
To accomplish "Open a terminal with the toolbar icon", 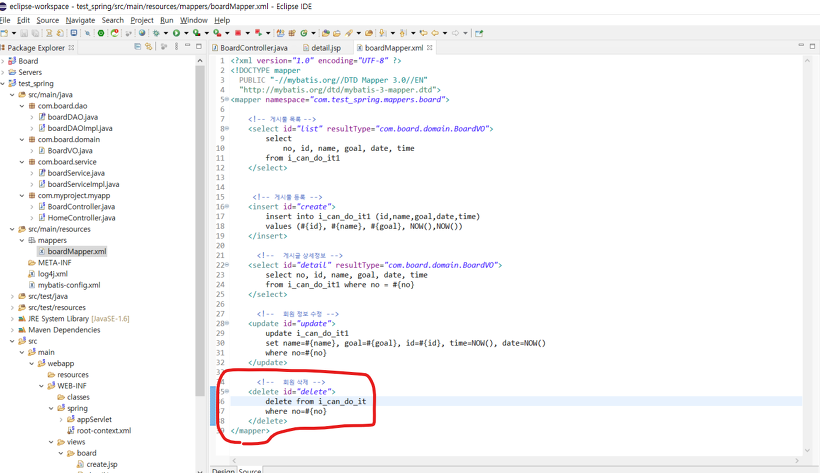I will pyautogui.click(x=74, y=33).
